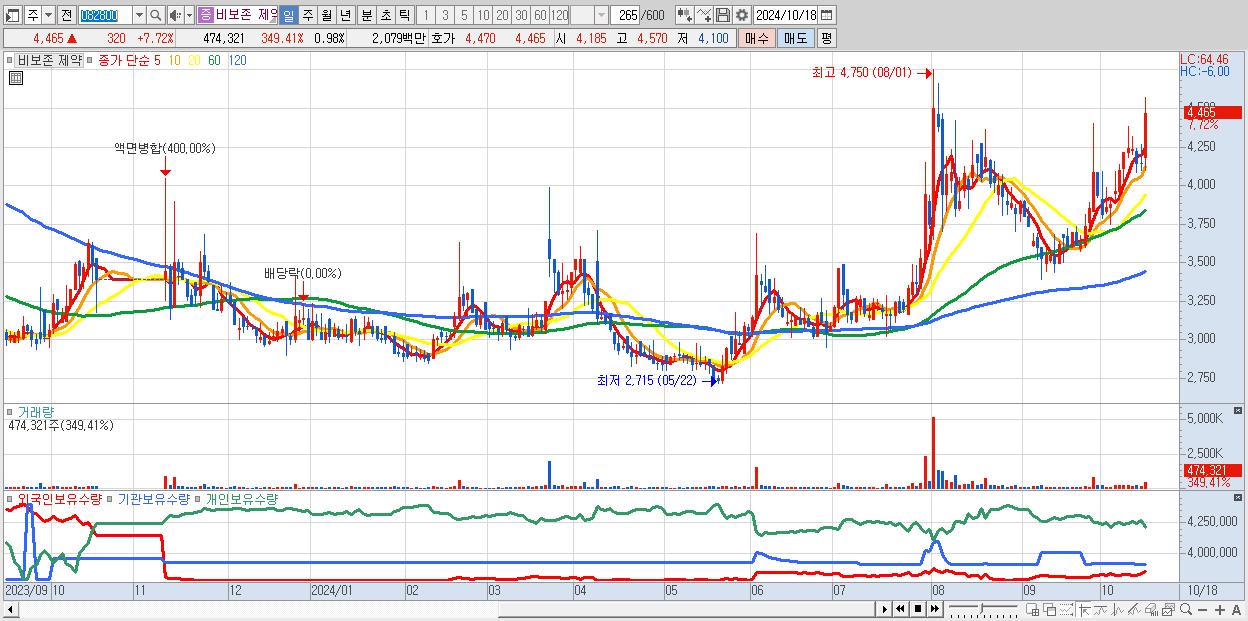1248x621 pixels.
Task: Focus the stock code field 082800
Action: tap(105, 15)
